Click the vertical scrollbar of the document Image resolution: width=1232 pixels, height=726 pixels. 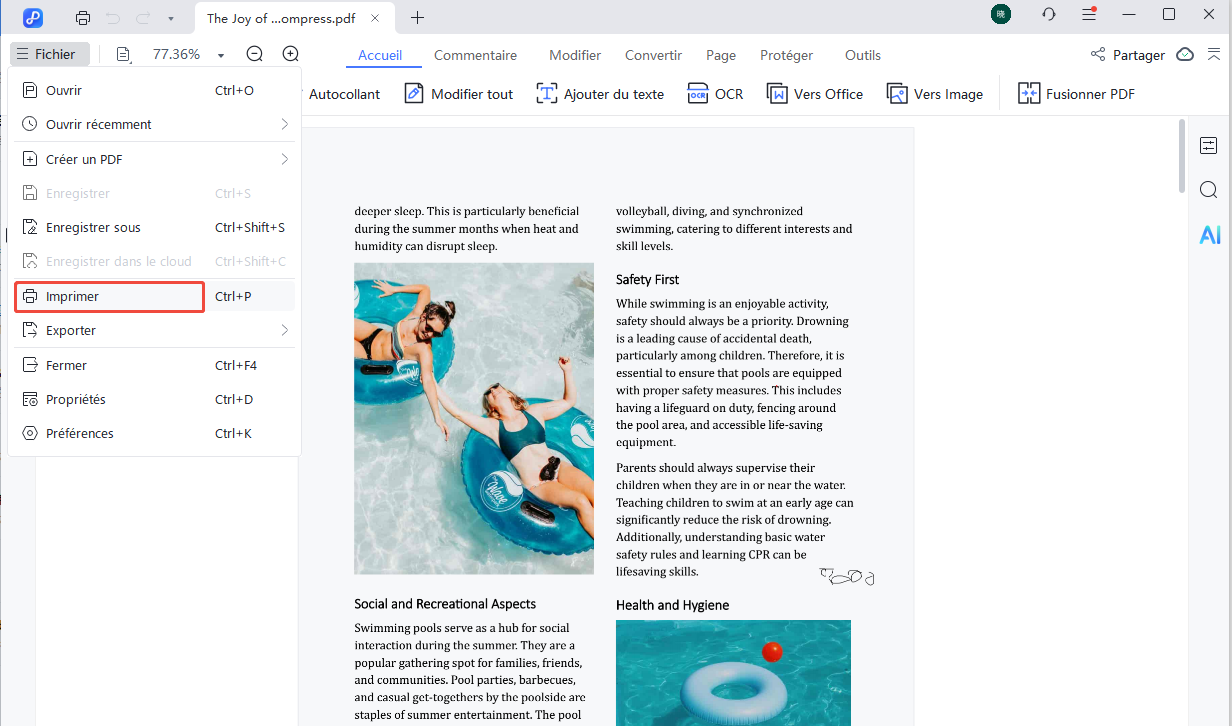pyautogui.click(x=1181, y=158)
